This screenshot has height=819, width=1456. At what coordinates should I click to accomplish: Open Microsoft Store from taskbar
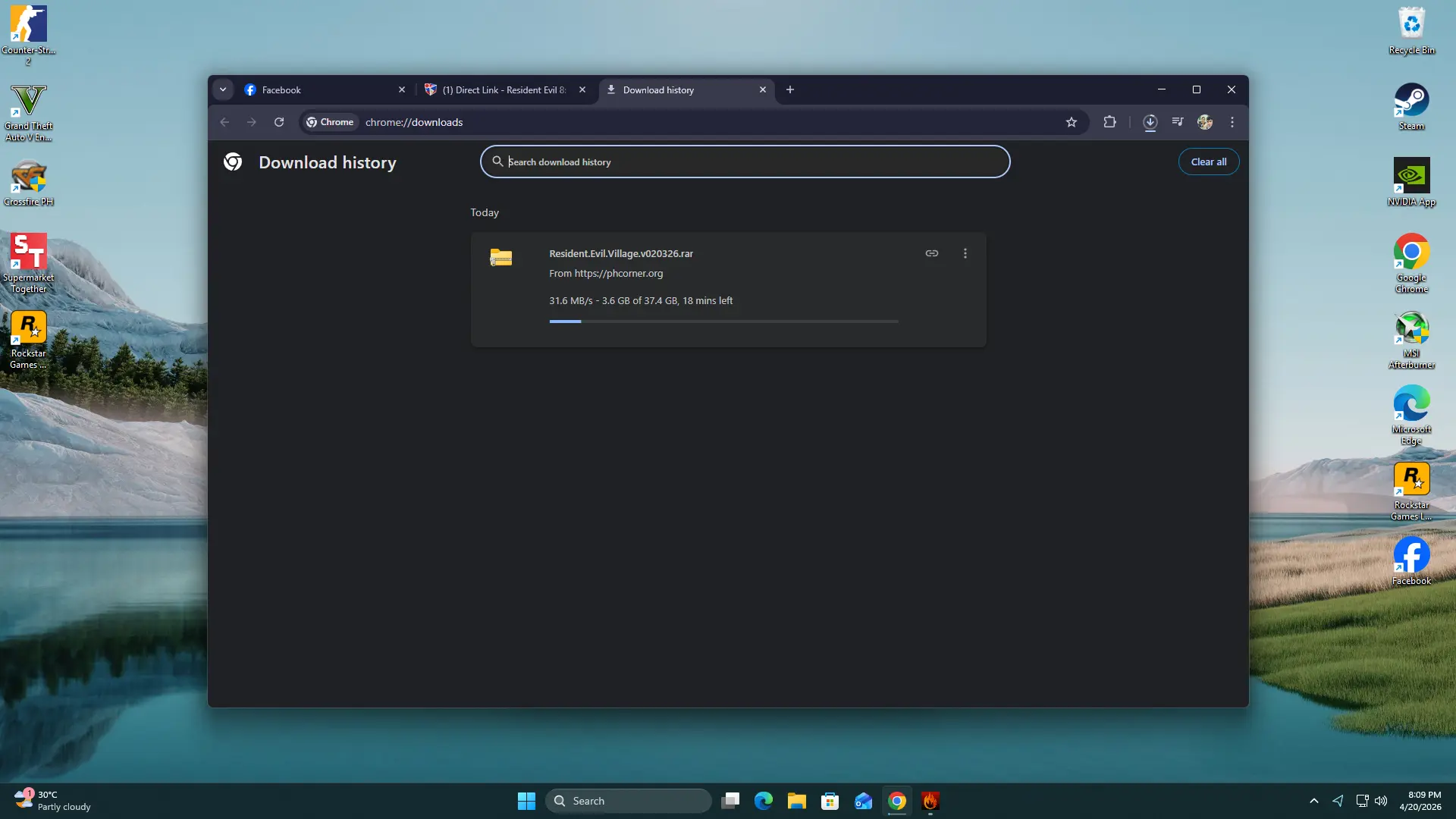[x=830, y=801]
